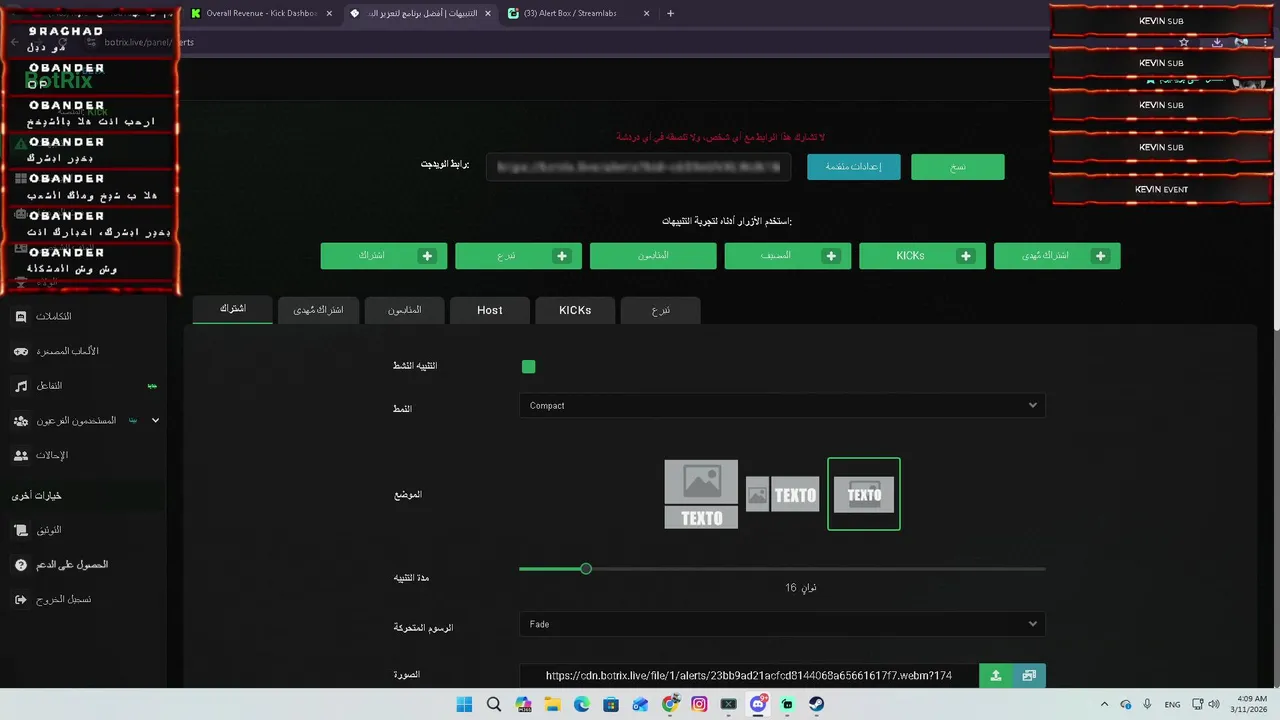Open a new browser tab
The width and height of the screenshot is (1280, 720).
[x=670, y=14]
